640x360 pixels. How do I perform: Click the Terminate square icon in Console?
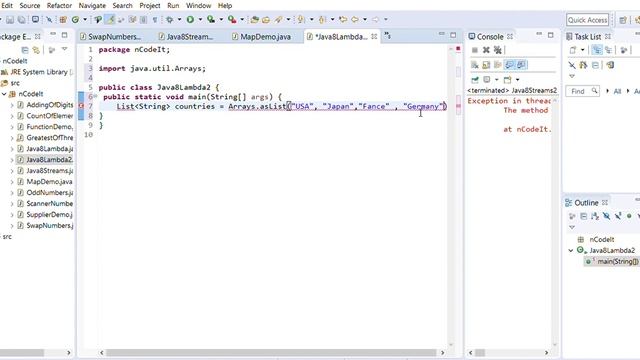[475, 50]
